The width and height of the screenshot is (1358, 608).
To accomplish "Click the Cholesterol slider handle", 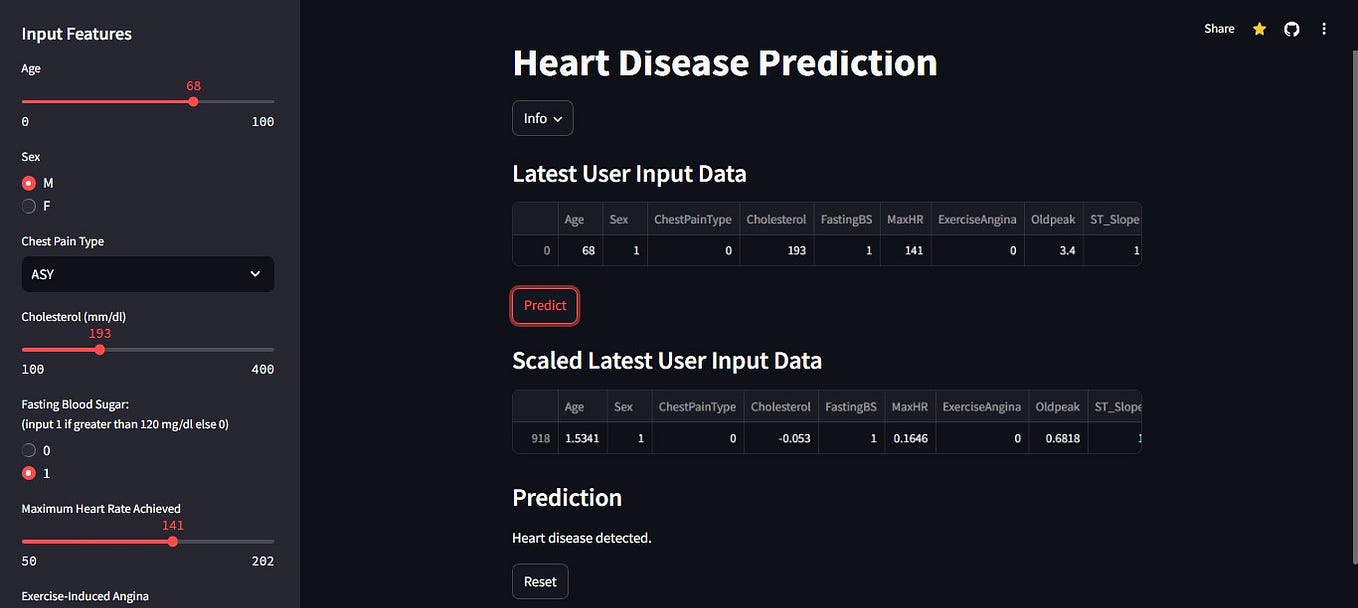I will tap(98, 349).
